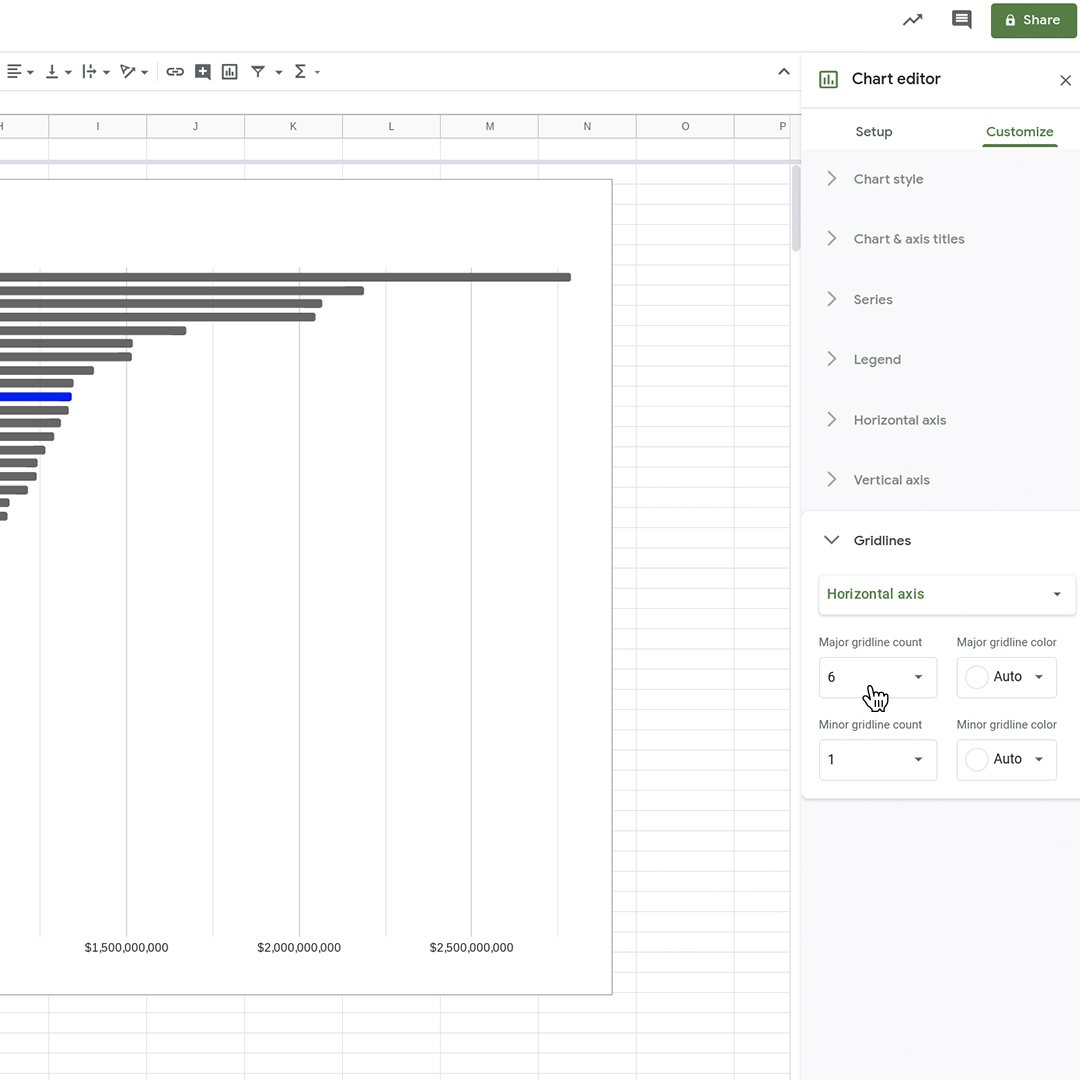1080x1080 pixels.
Task: Click the insert link icon
Action: [x=175, y=72]
